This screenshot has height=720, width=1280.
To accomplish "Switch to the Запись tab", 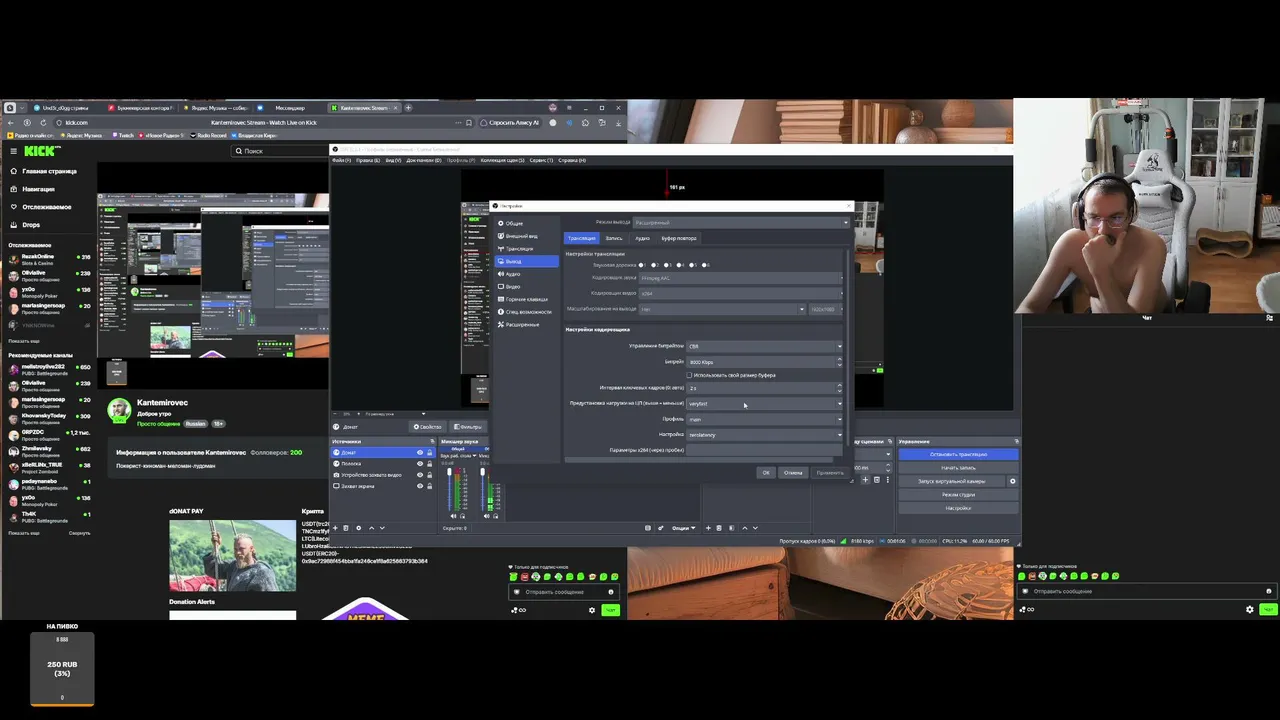I will [614, 238].
